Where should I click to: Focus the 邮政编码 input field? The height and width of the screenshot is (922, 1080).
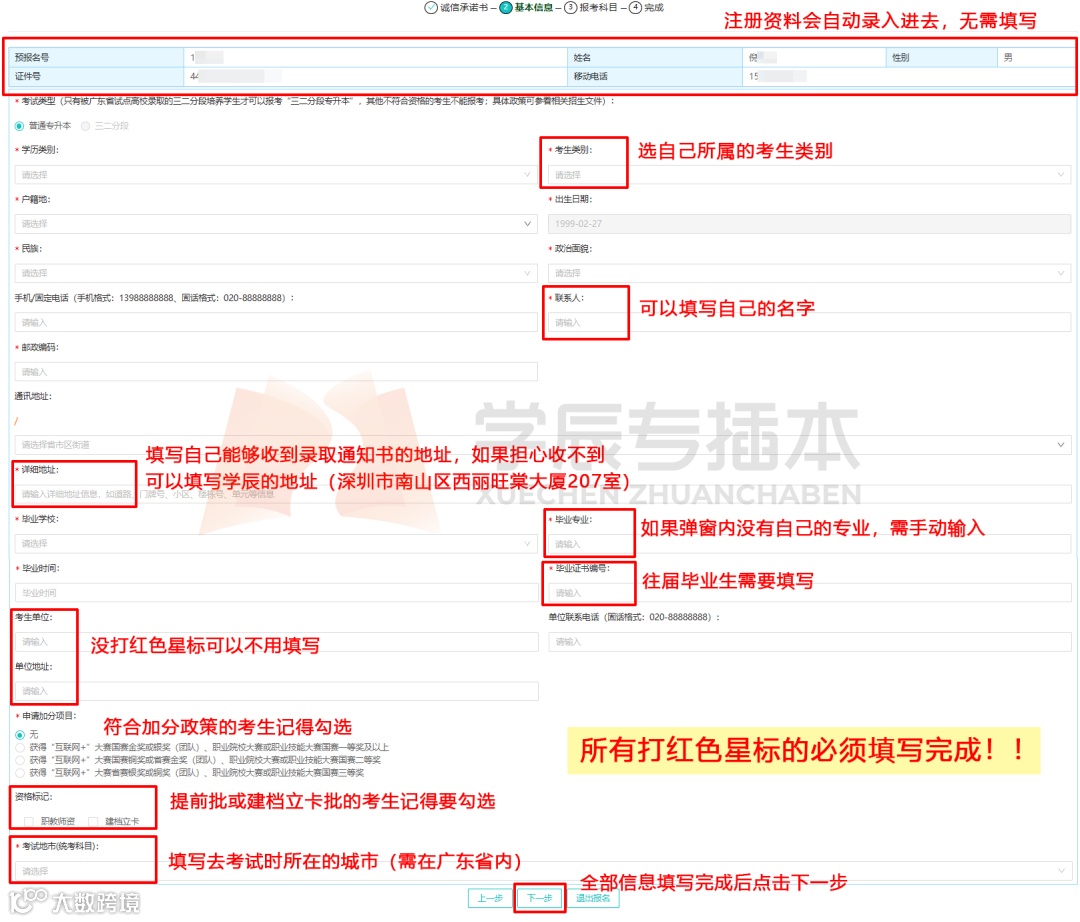point(276,372)
